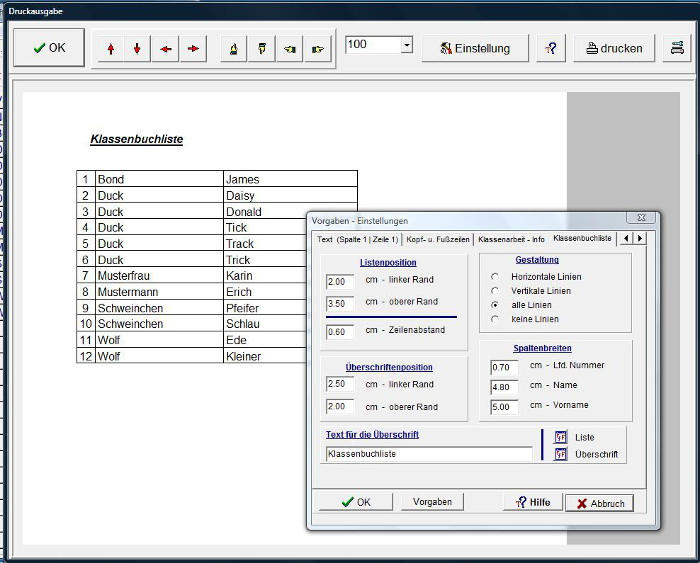Image resolution: width=700 pixels, height=563 pixels.
Task: Click the red left arrow in toolbar
Action: click(x=165, y=48)
